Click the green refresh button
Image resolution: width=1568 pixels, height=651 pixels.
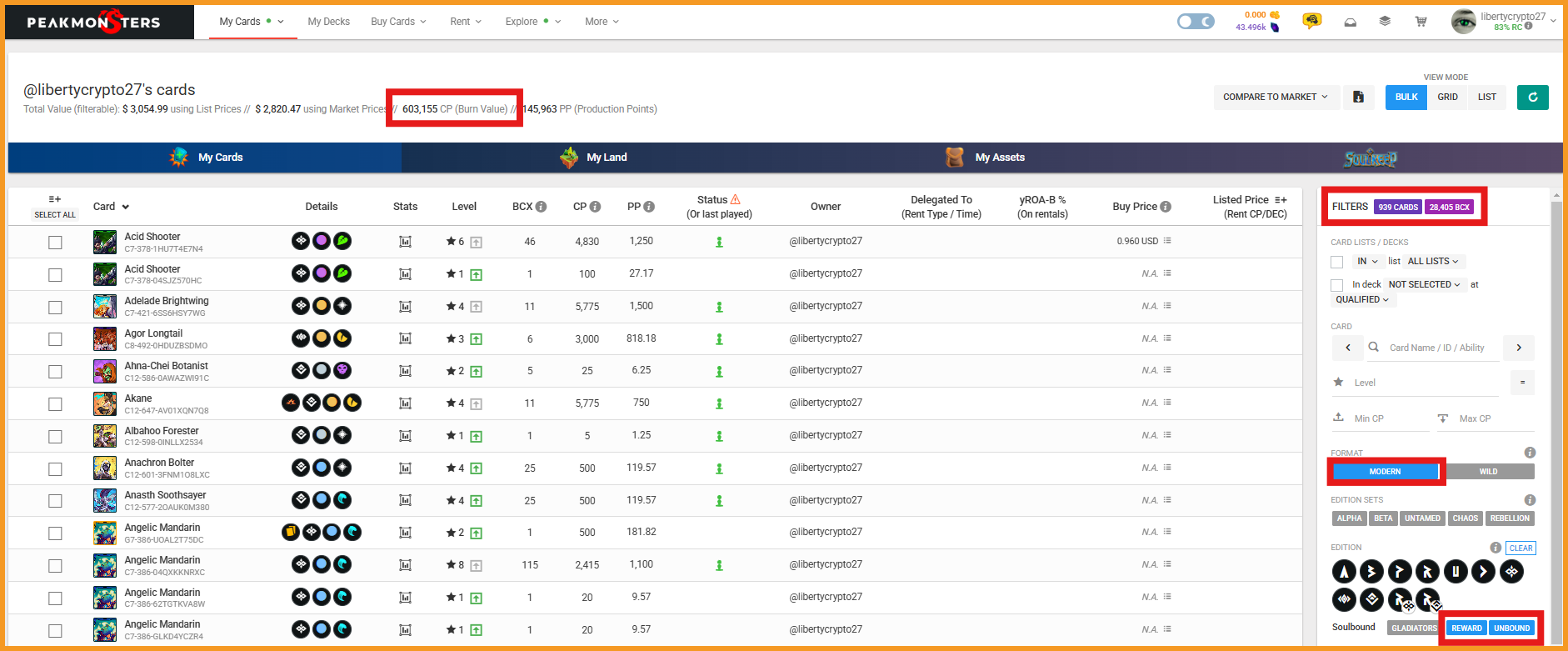tap(1533, 97)
